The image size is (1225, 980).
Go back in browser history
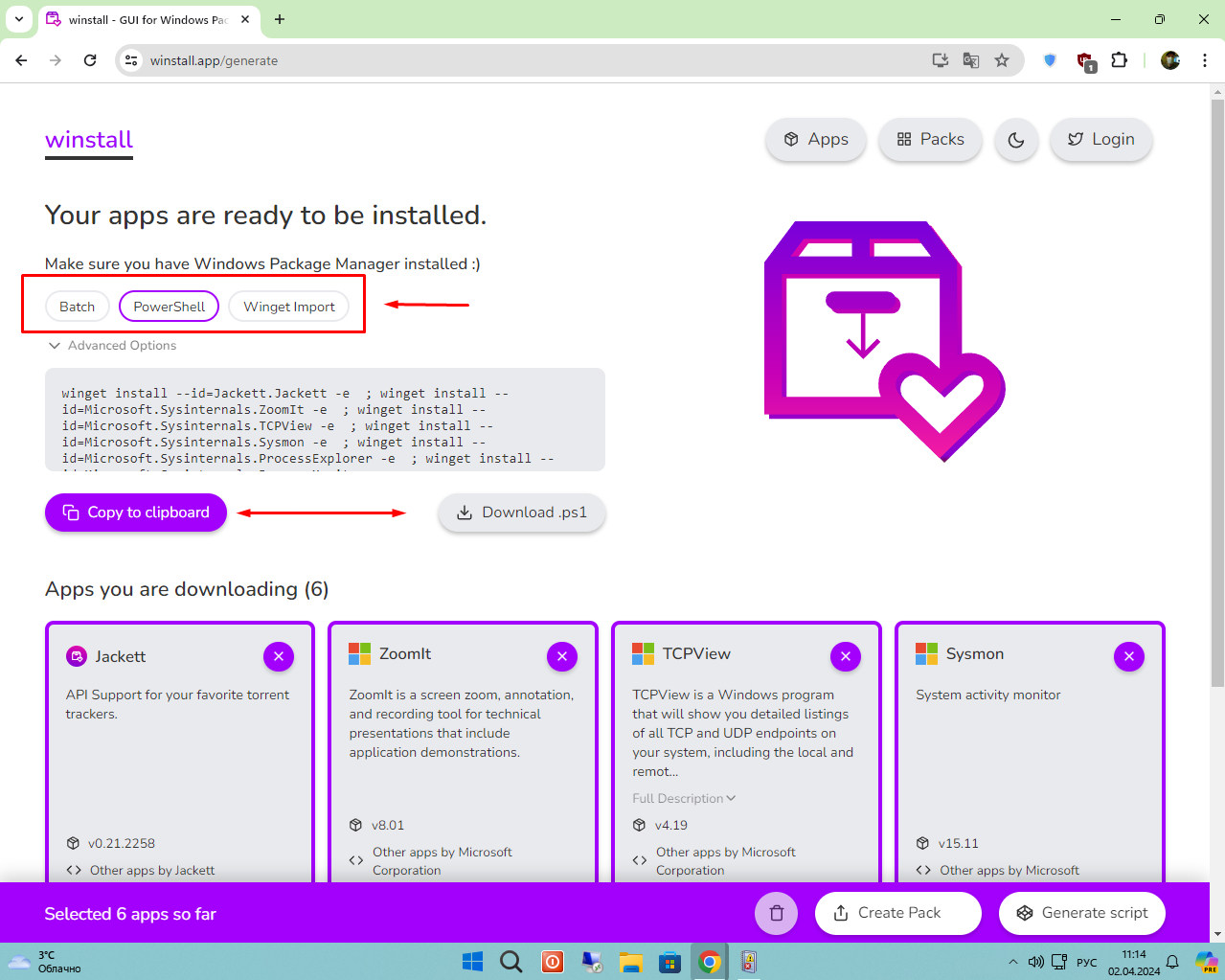[21, 60]
